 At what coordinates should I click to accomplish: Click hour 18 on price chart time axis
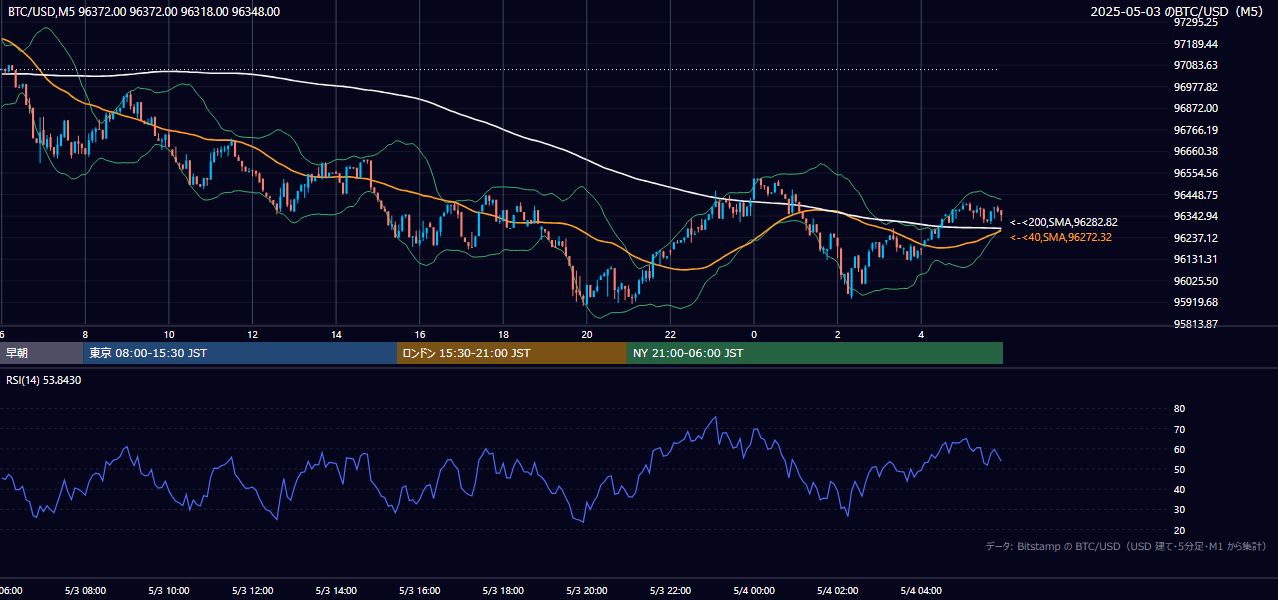[x=504, y=335]
